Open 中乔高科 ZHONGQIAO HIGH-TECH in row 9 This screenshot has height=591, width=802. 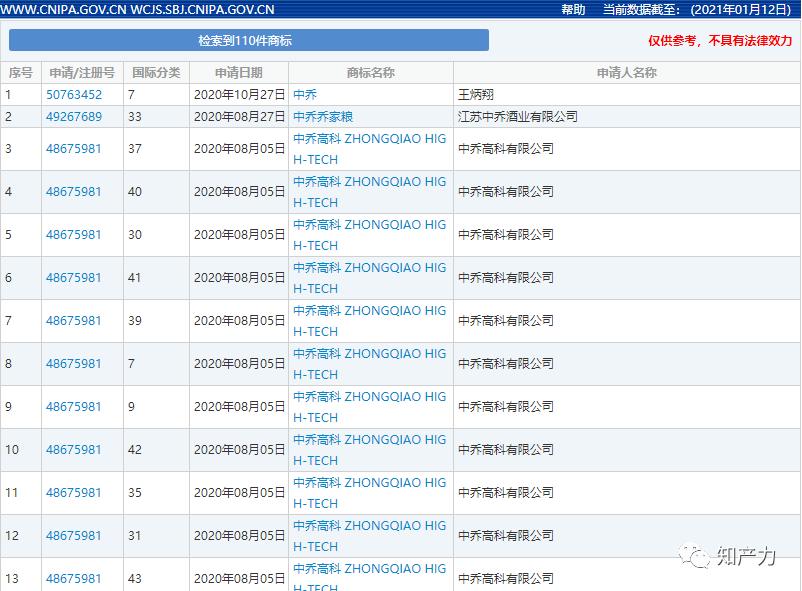click(x=369, y=407)
